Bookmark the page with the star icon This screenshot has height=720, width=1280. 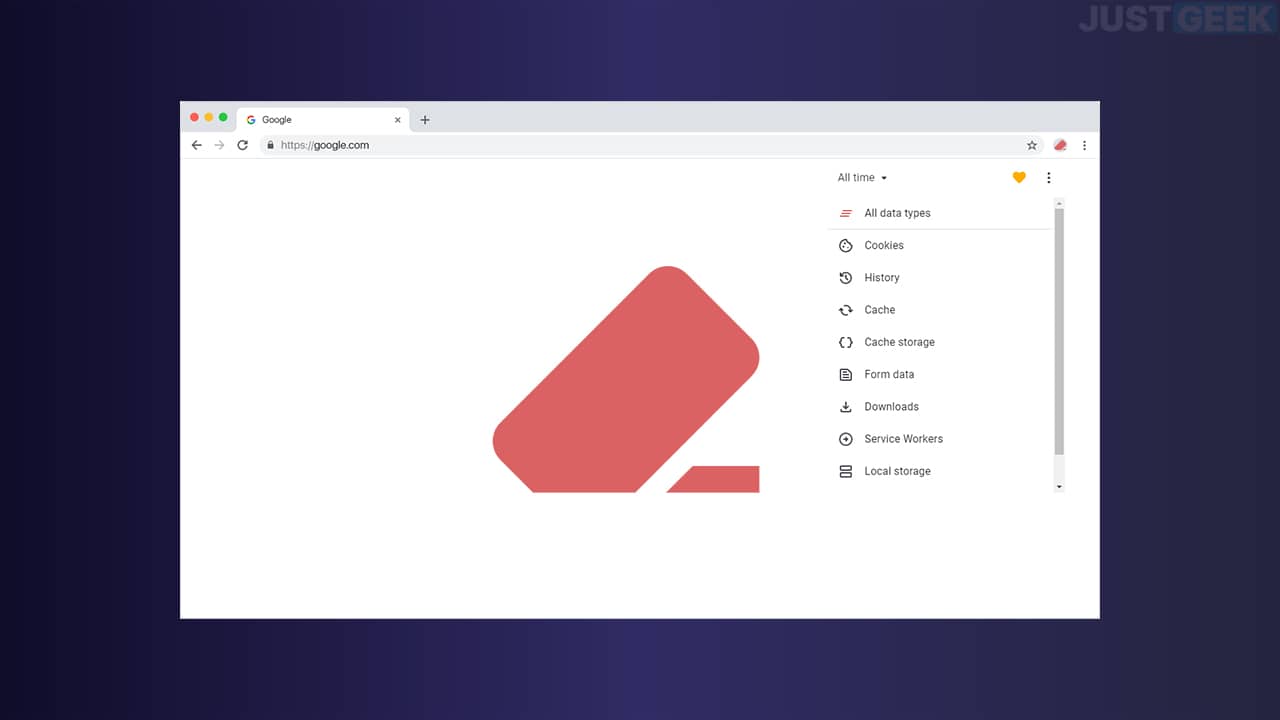coord(1032,145)
